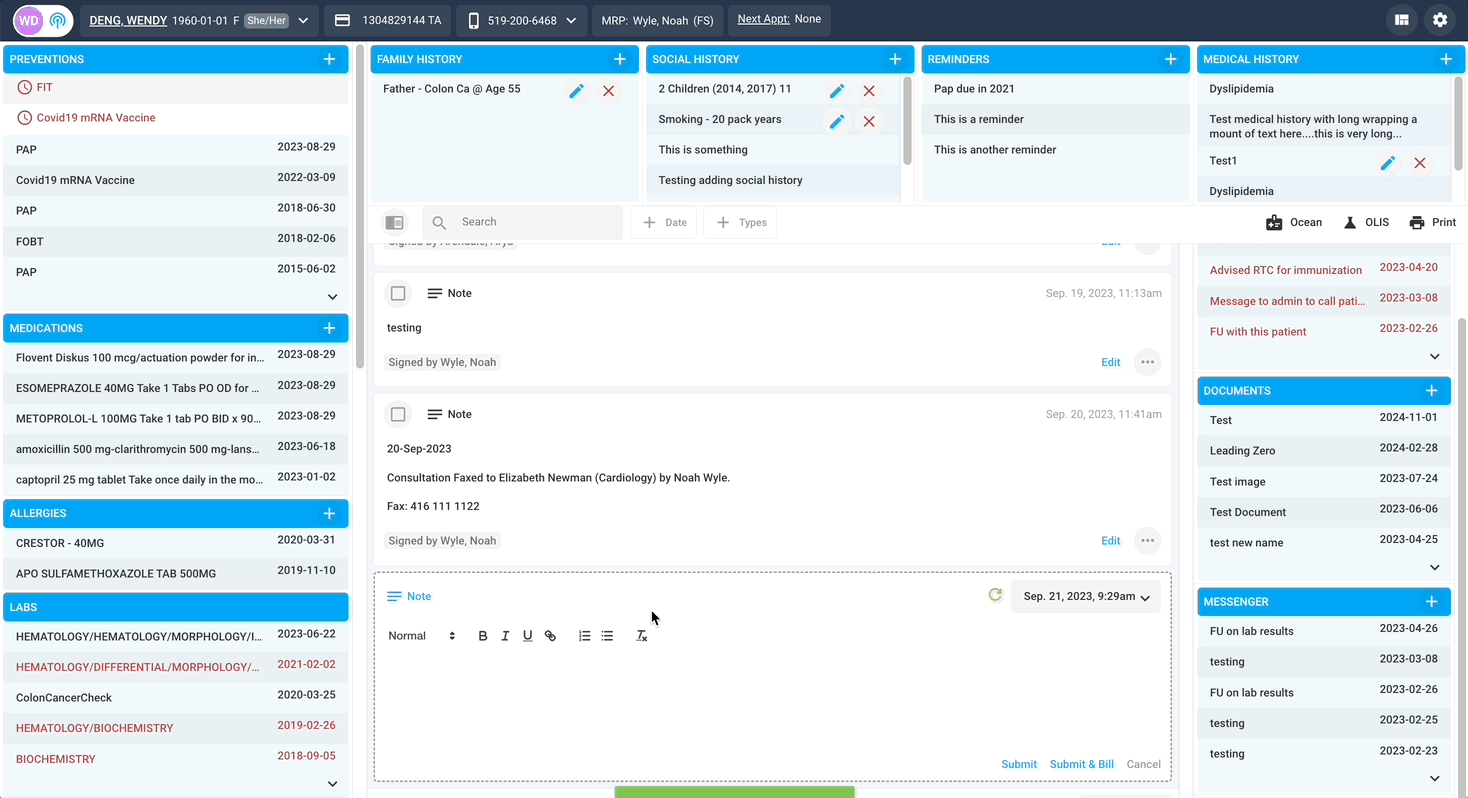The width and height of the screenshot is (1468, 798).
Task: Toggle the side panel layout icon
Action: coord(395,222)
